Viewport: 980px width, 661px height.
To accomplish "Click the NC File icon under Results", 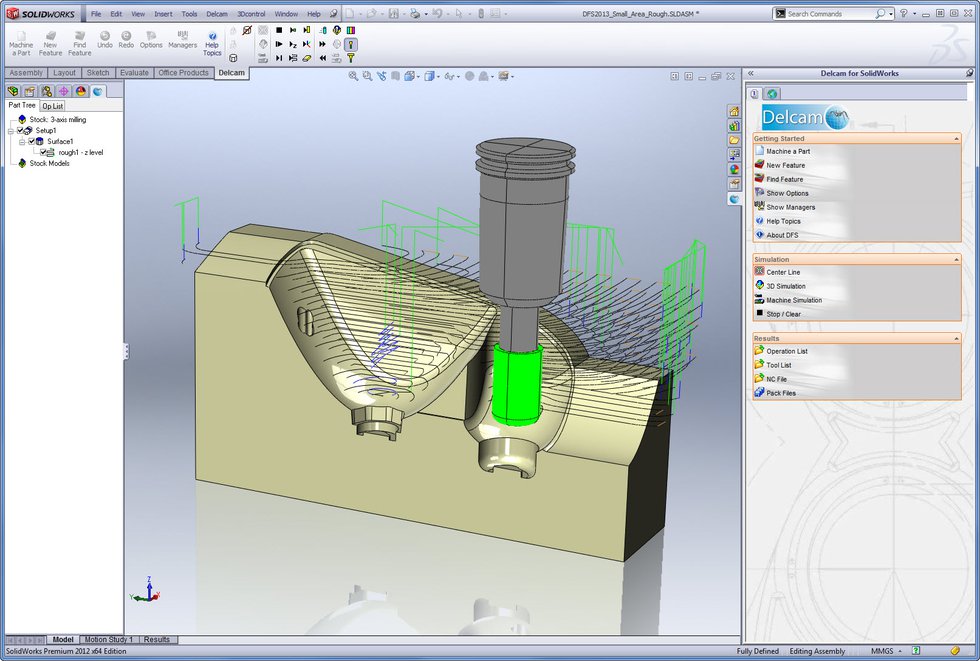I will pyautogui.click(x=762, y=379).
